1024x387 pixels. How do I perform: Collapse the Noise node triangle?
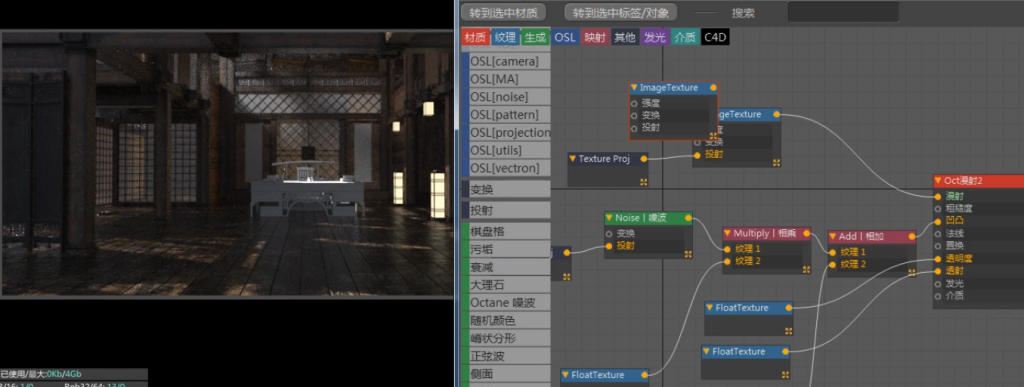(609, 218)
